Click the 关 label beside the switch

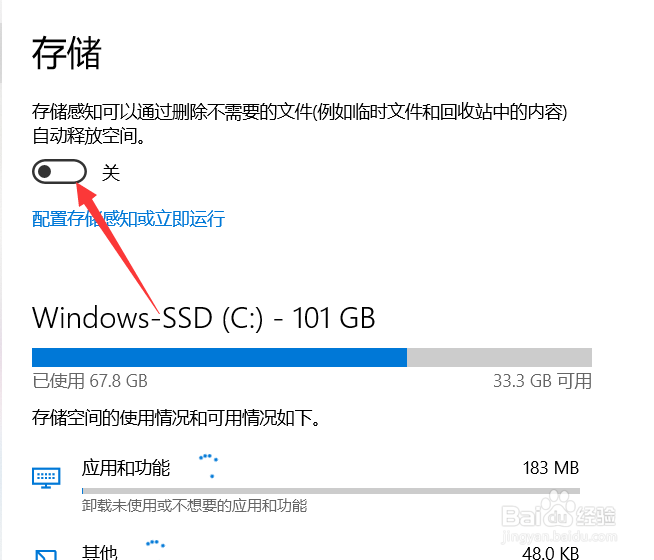tap(111, 173)
